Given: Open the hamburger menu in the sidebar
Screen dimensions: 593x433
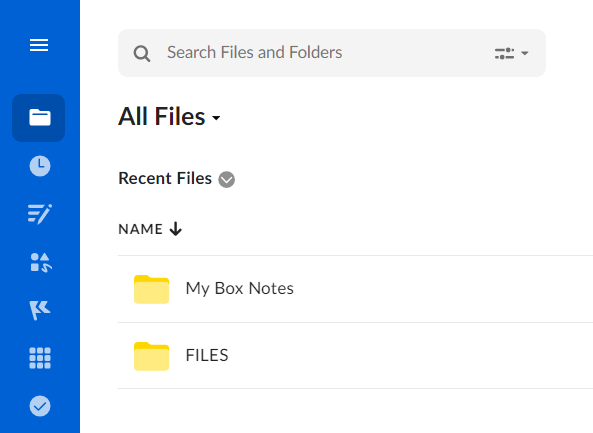Looking at the screenshot, I should 39,45.
